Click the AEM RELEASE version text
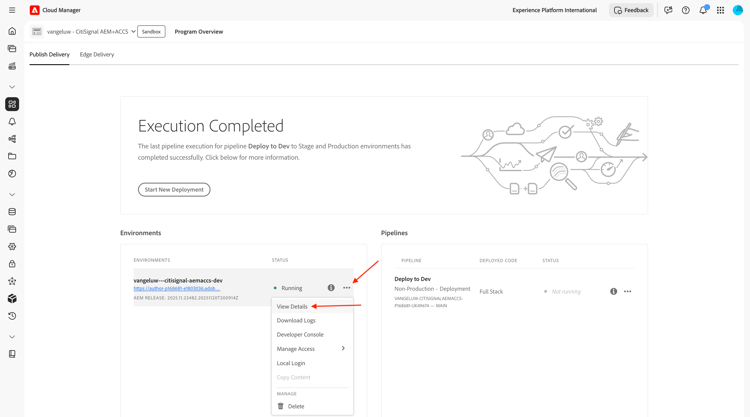750x417 pixels. (x=186, y=298)
